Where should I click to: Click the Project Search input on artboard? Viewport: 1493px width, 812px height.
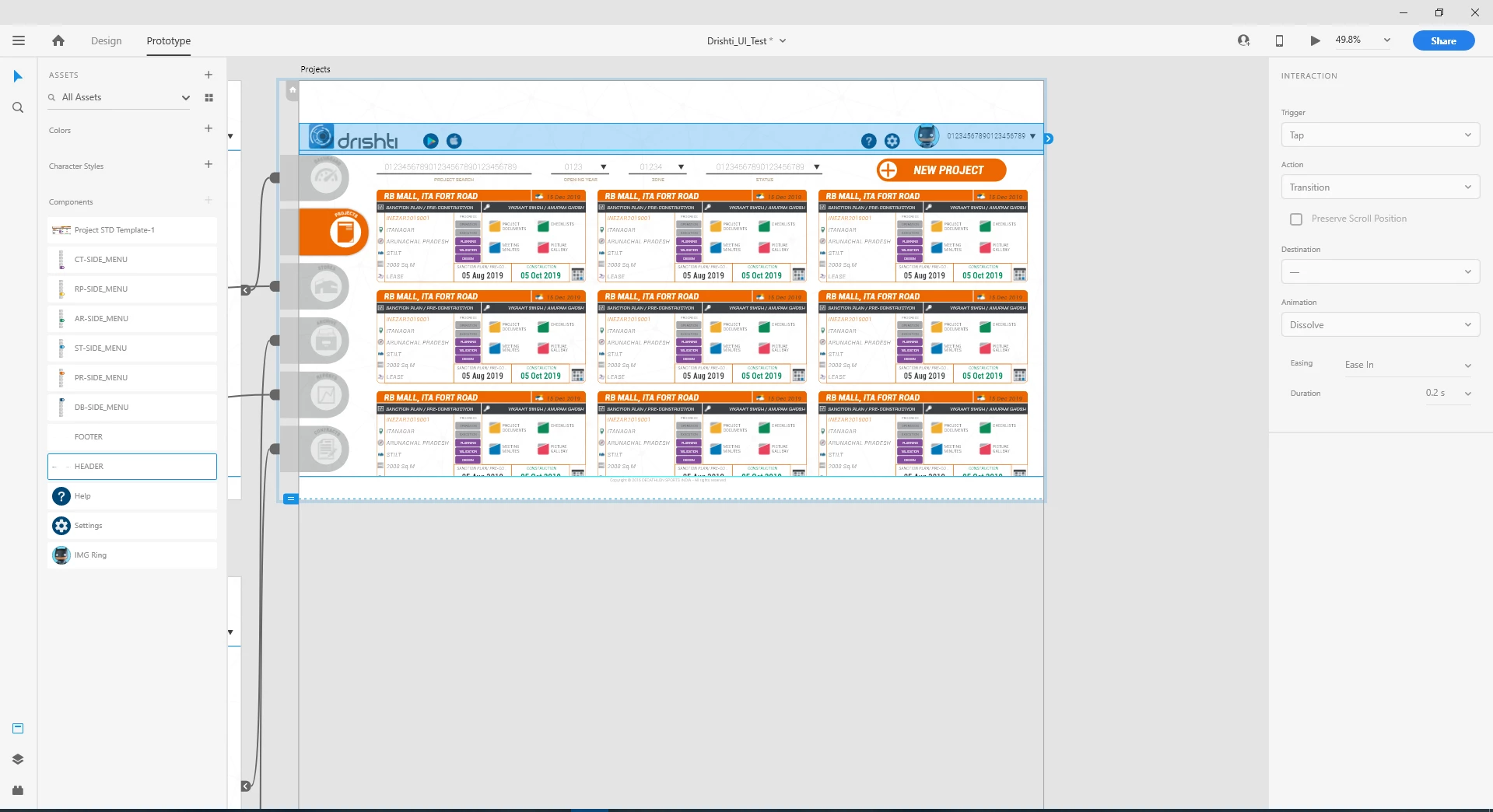pos(454,167)
